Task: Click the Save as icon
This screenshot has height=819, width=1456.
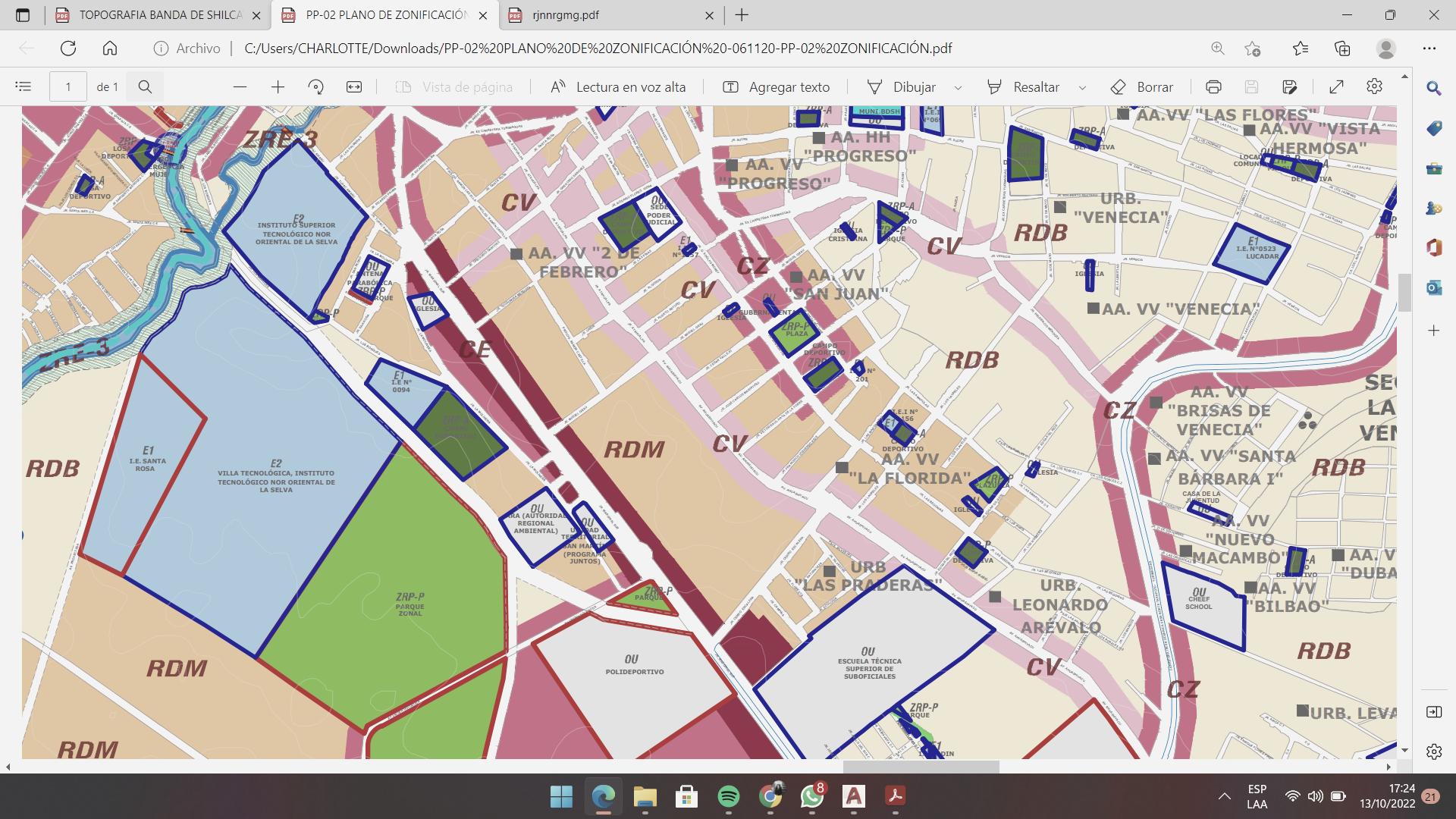Action: pyautogui.click(x=1290, y=87)
